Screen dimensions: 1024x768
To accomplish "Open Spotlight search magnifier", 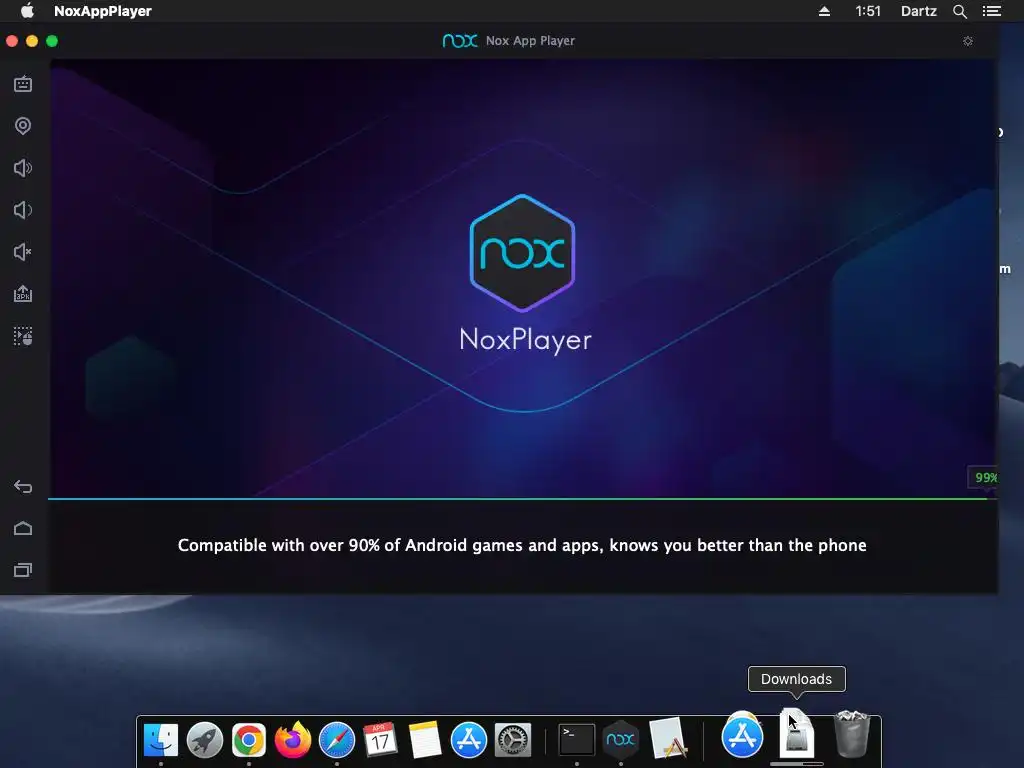I will click(x=959, y=11).
